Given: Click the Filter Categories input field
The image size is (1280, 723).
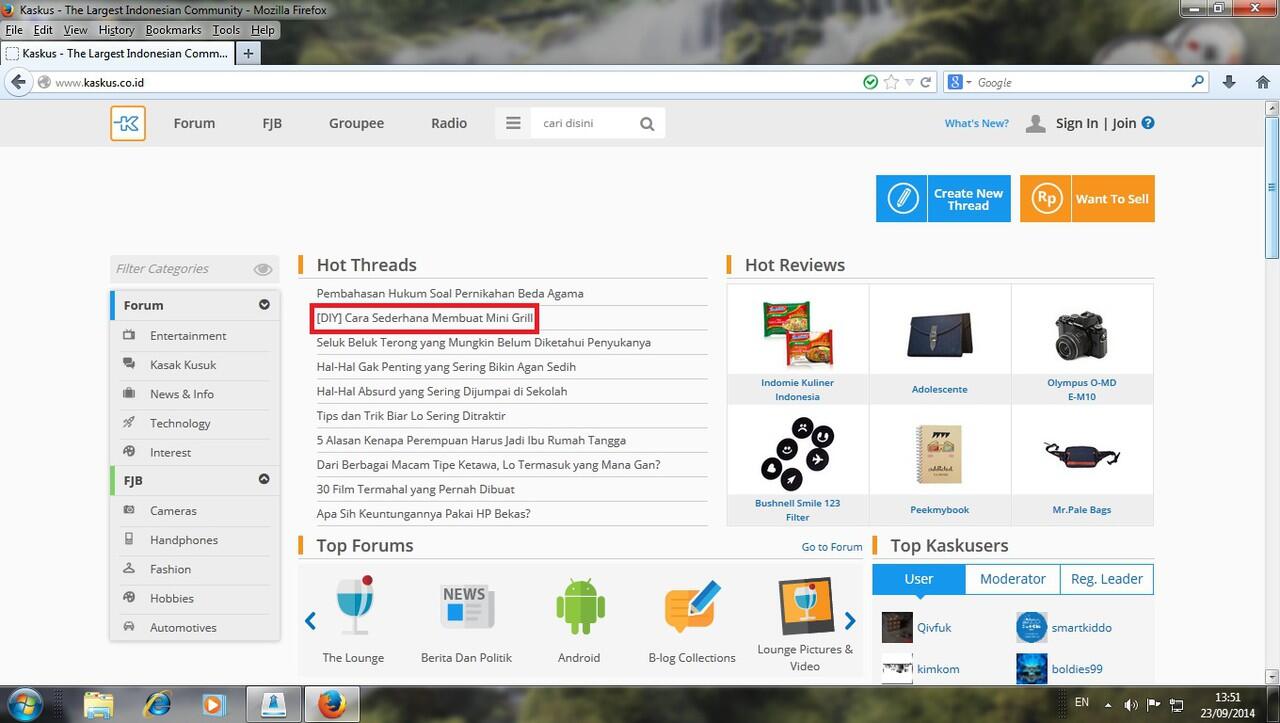Looking at the screenshot, I should pyautogui.click(x=182, y=269).
